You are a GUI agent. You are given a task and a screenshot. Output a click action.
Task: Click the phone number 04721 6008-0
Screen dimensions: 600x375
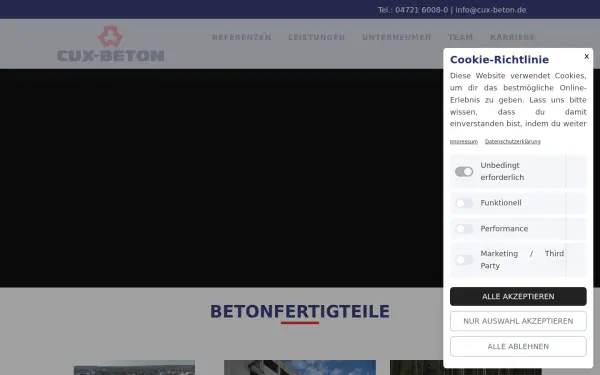point(421,10)
